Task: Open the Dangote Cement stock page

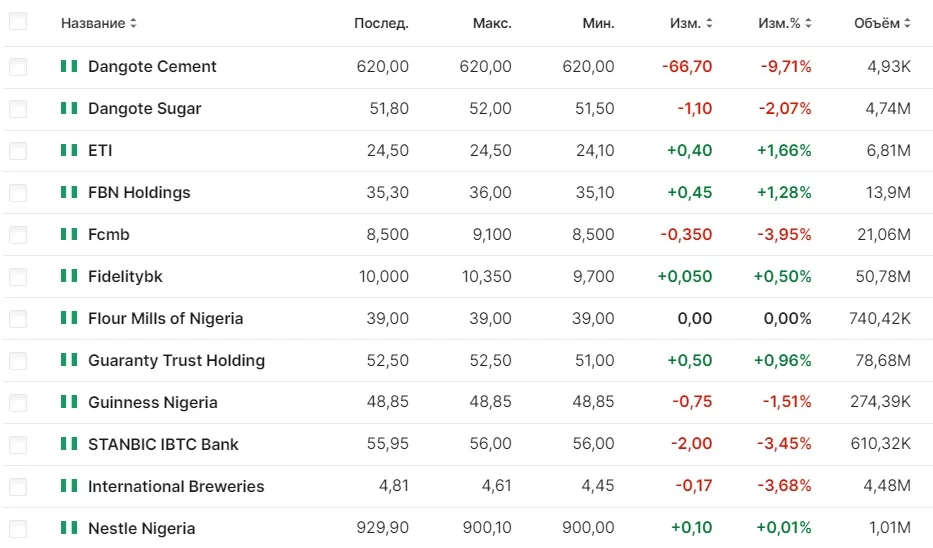Action: coord(152,67)
